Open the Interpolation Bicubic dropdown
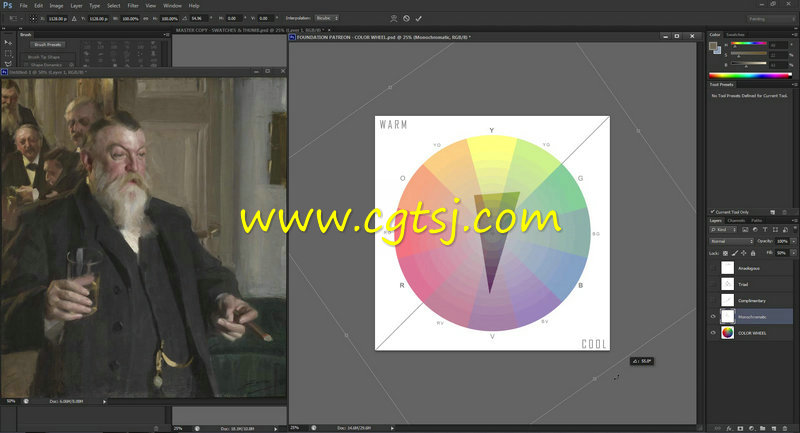This screenshot has height=433, width=800. (x=327, y=18)
